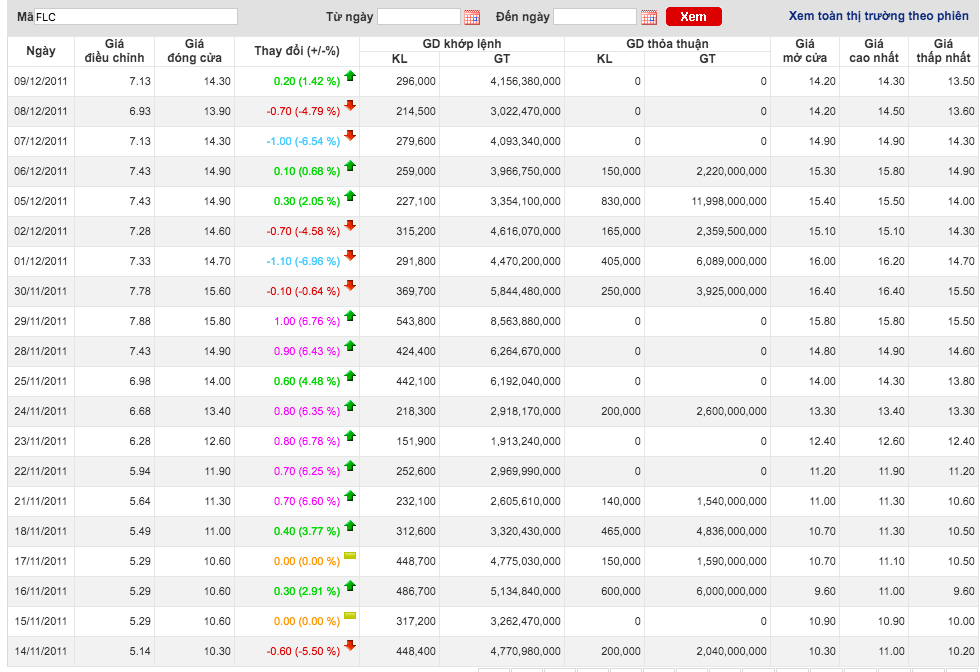The height and width of the screenshot is (672, 980).
Task: Click the volume cell '151,900'
Action: [416, 441]
